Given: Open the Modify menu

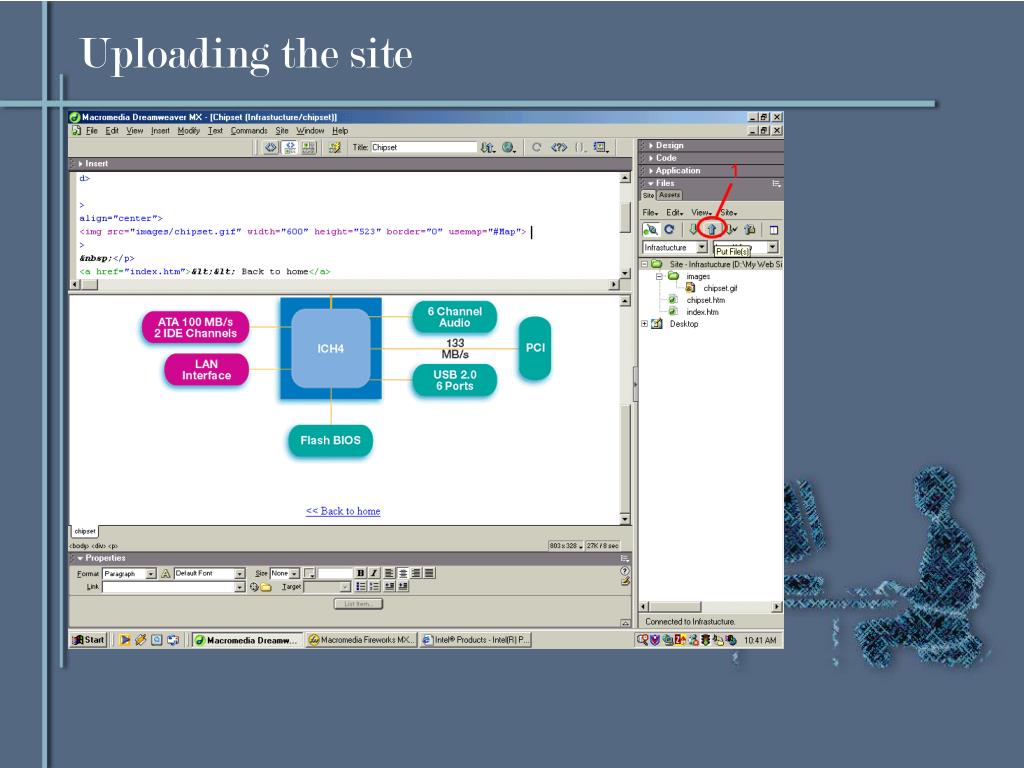Looking at the screenshot, I should coord(189,131).
